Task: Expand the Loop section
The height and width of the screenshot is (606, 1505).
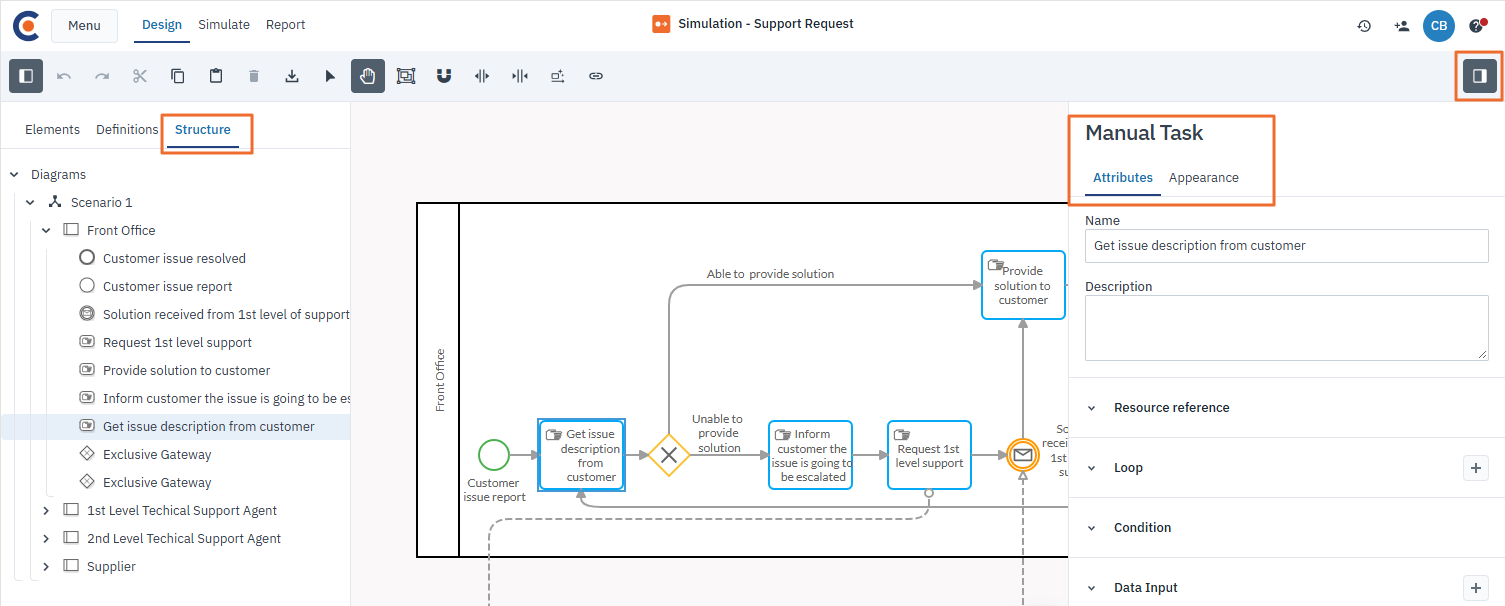Action: pos(1092,468)
